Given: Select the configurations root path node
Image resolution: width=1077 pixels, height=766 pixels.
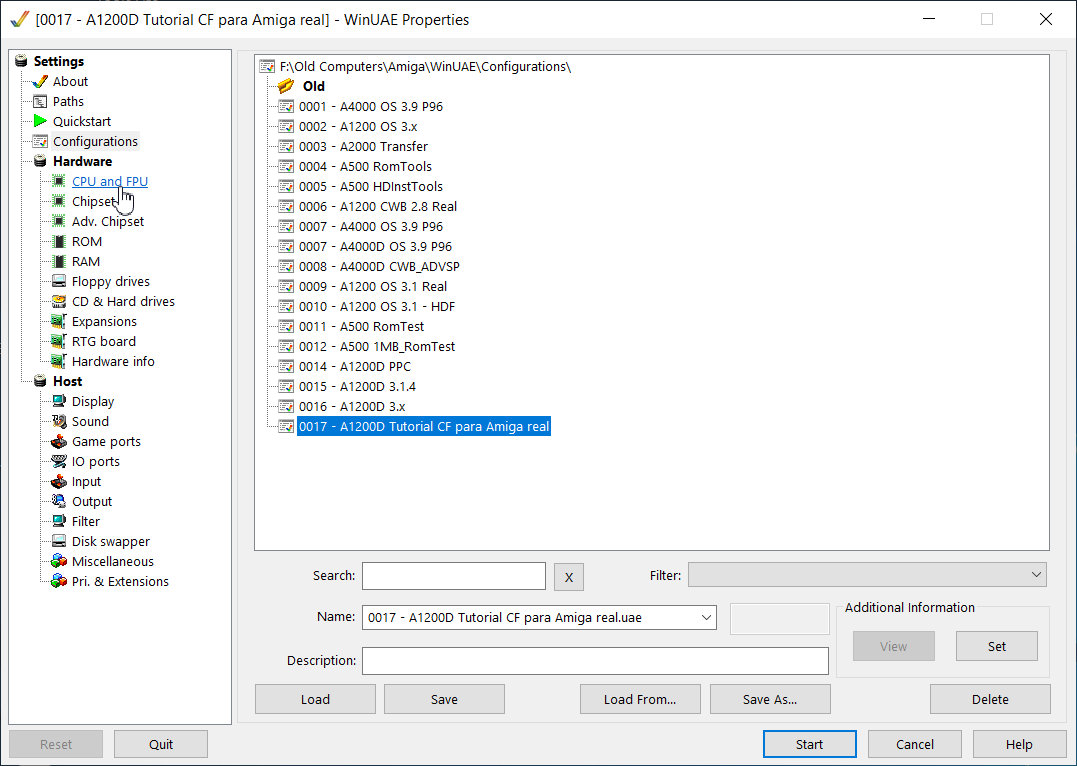Looking at the screenshot, I should (425, 67).
